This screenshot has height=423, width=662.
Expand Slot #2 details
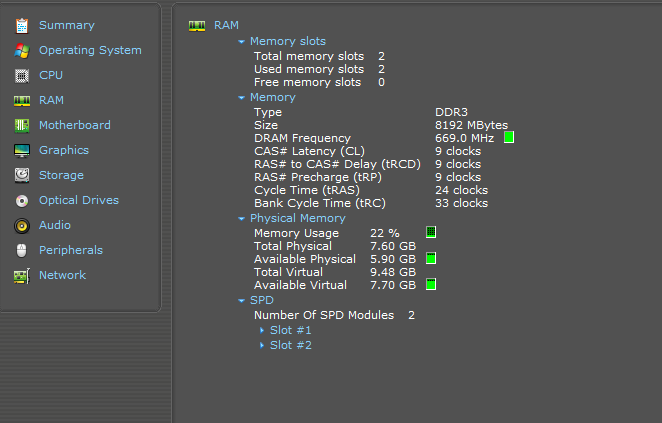[x=290, y=345]
